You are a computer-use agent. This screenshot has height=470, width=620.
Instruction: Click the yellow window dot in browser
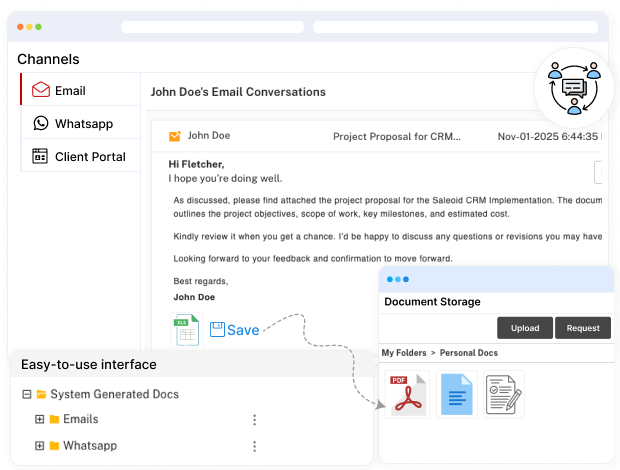coord(29,27)
